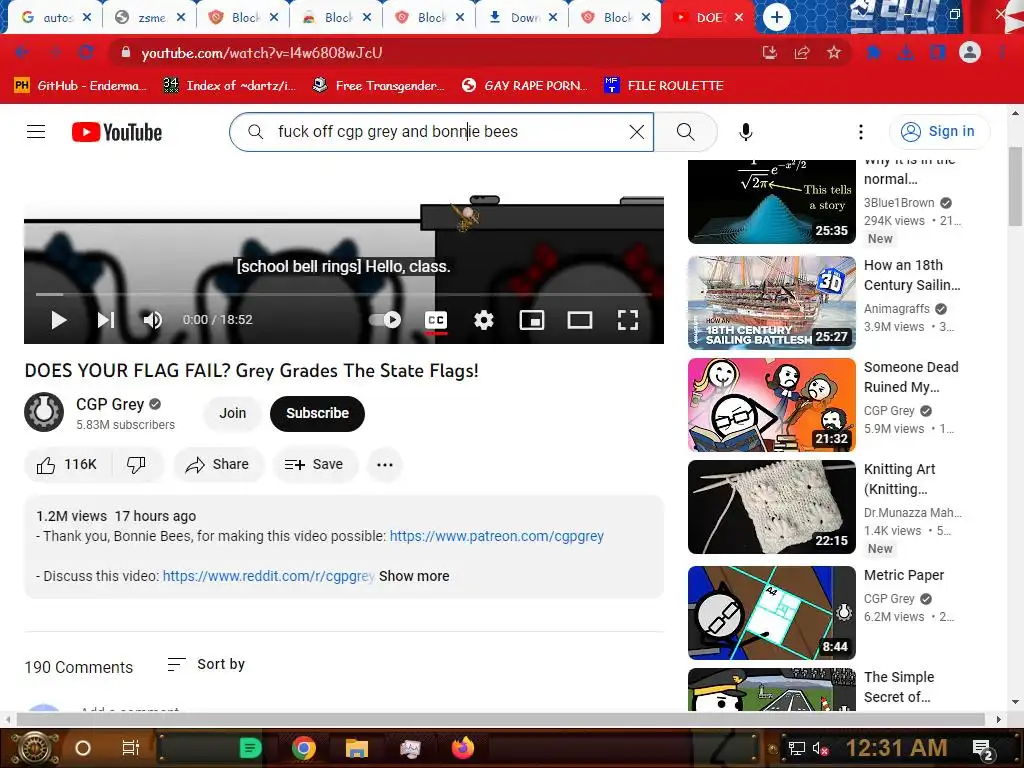
Task: Install app icon in address bar
Action: coord(770,53)
